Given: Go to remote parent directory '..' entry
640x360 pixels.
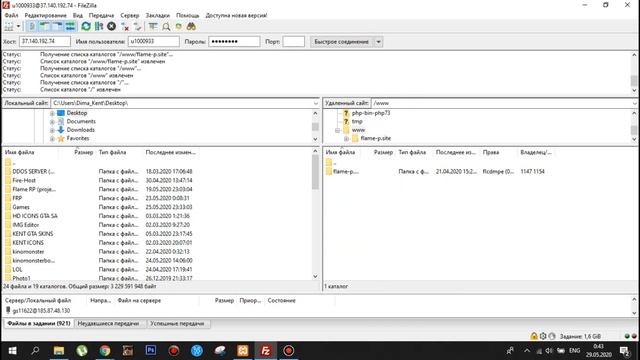Looking at the screenshot, I should (x=331, y=162).
